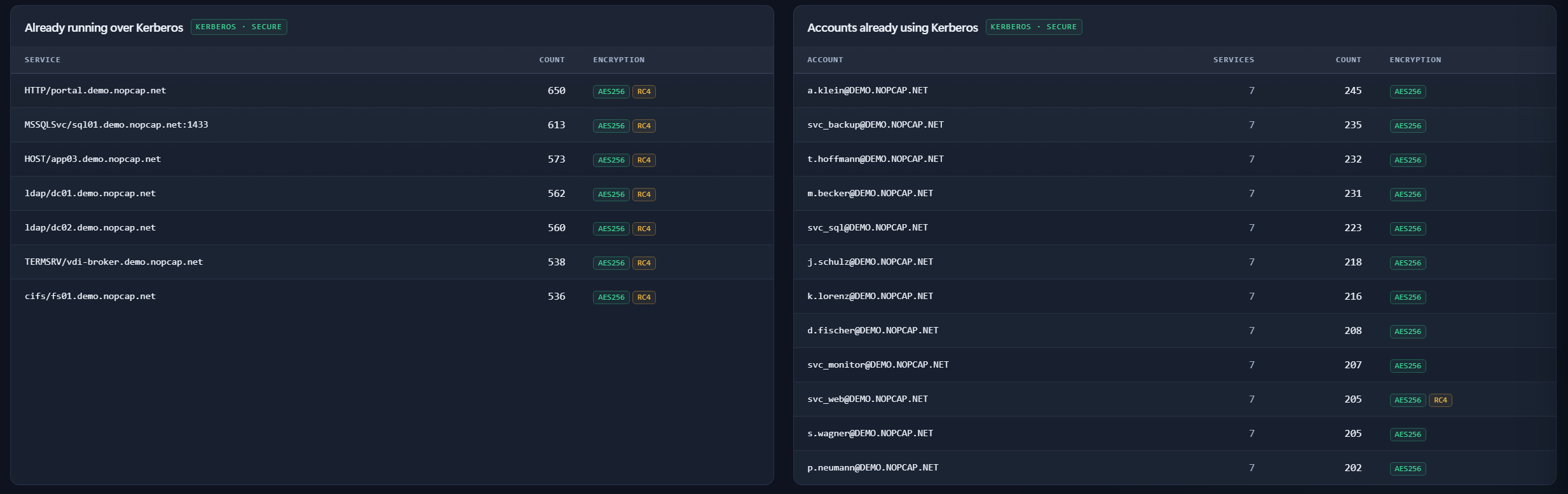This screenshot has height=494, width=1568.
Task: Click count 207 for svc_monitor
Action: click(x=1353, y=365)
